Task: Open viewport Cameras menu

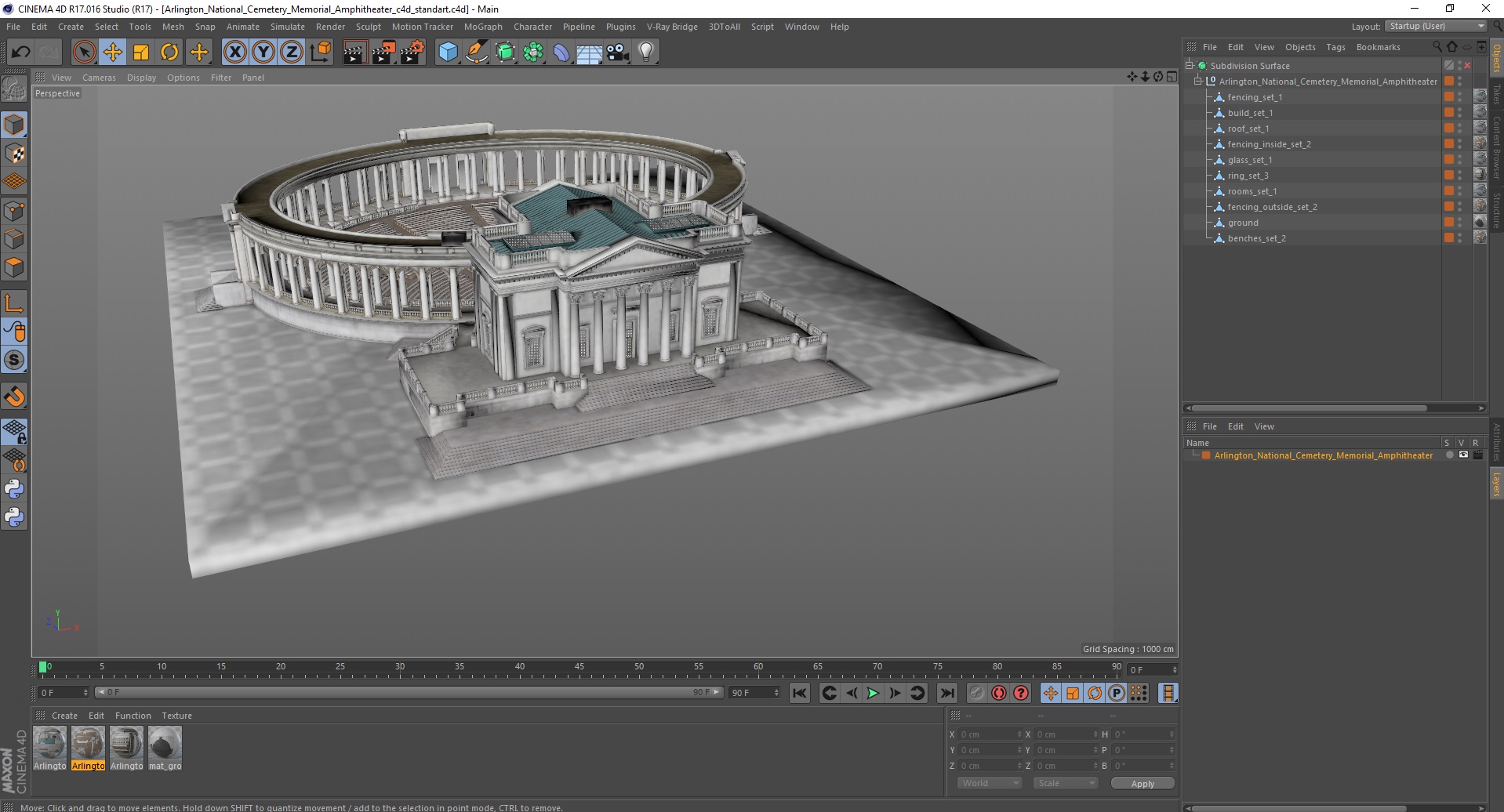Action: [x=99, y=78]
